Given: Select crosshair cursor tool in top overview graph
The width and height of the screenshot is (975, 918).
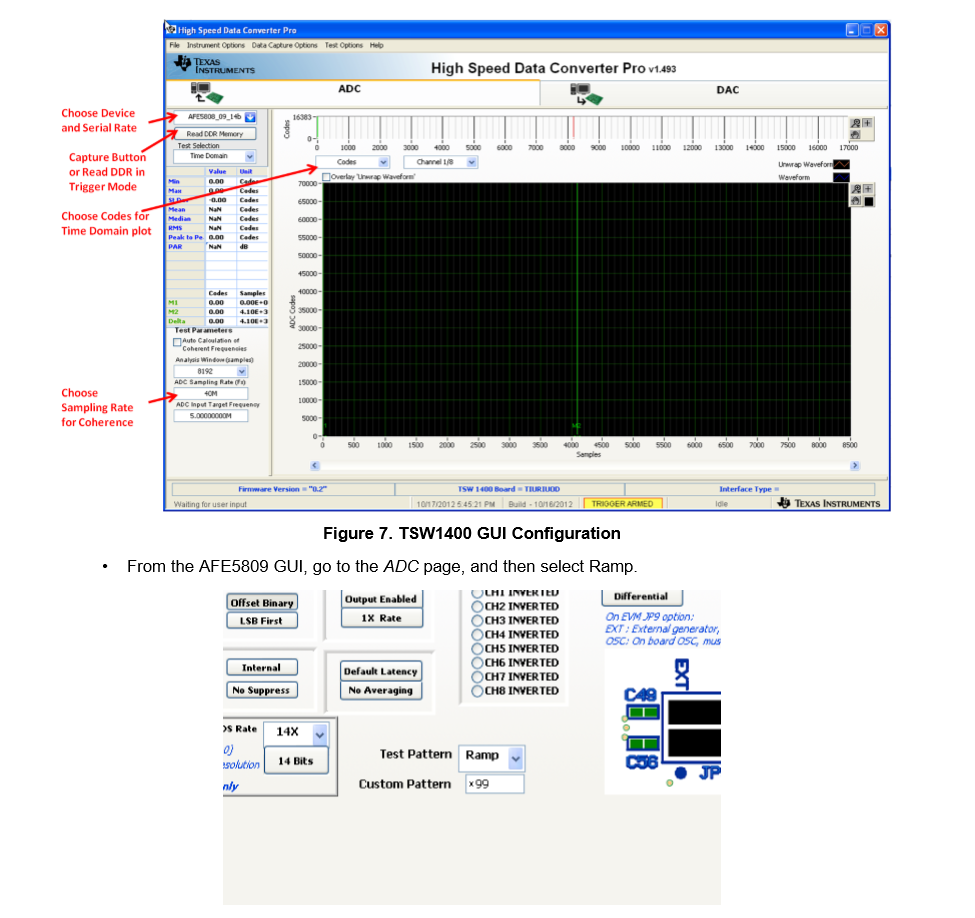Looking at the screenshot, I should [x=867, y=123].
